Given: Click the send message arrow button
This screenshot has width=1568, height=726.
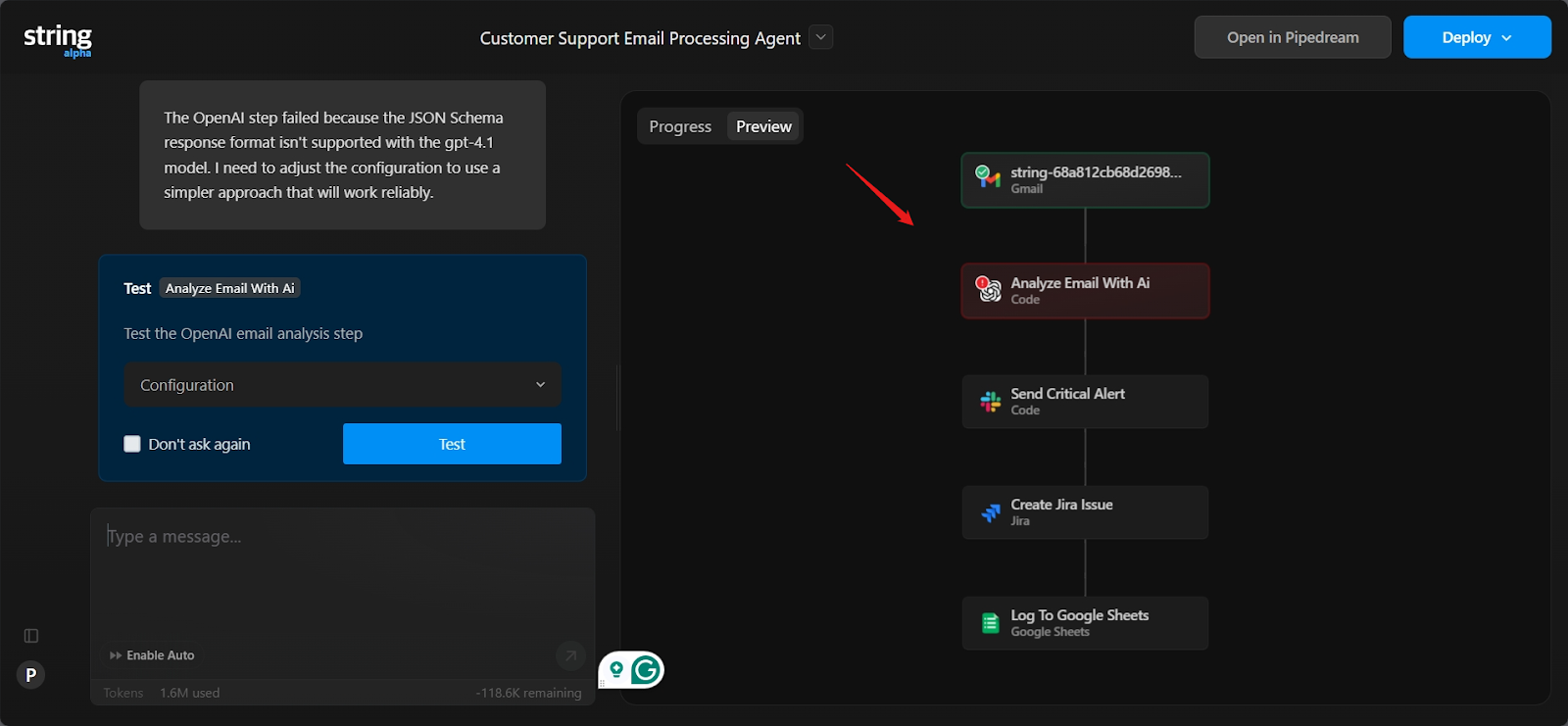Looking at the screenshot, I should [570, 655].
